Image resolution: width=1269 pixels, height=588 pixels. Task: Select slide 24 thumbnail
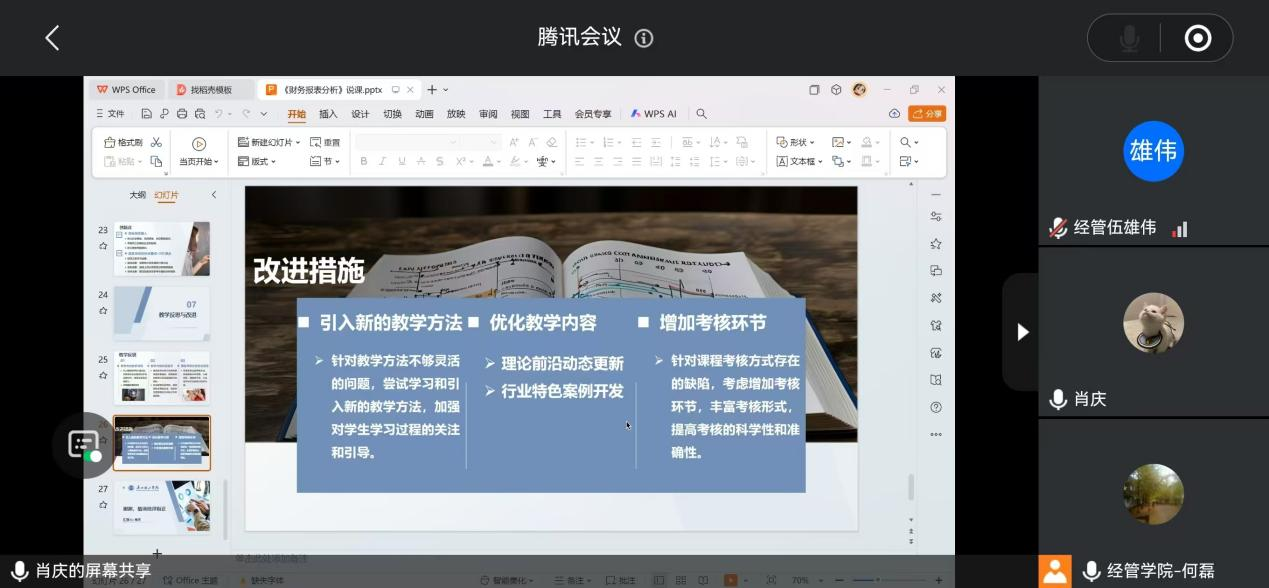pyautogui.click(x=161, y=313)
